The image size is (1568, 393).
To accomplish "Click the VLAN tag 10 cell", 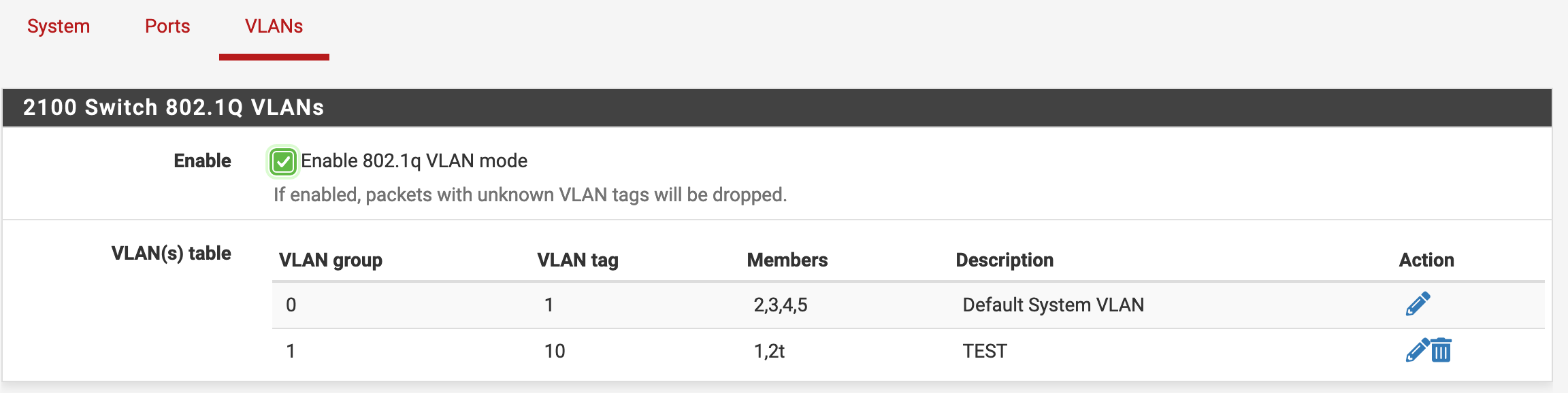I will tap(555, 351).
